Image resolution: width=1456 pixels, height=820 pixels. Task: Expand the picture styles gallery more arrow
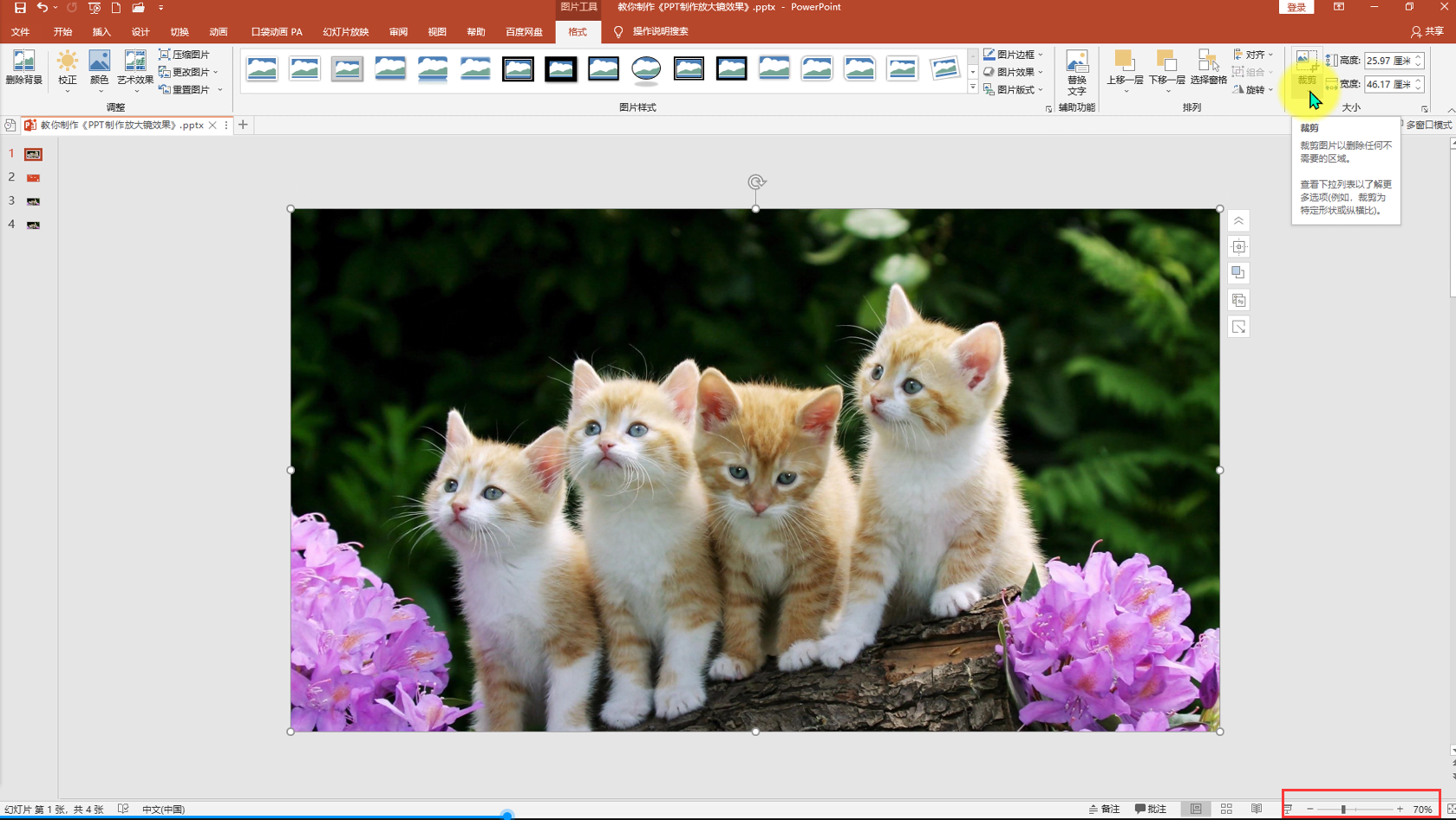(x=973, y=88)
